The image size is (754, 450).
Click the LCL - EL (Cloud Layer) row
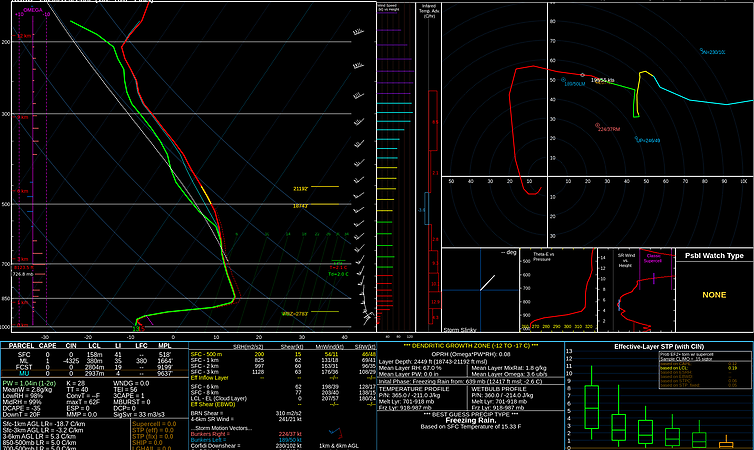click(283, 399)
